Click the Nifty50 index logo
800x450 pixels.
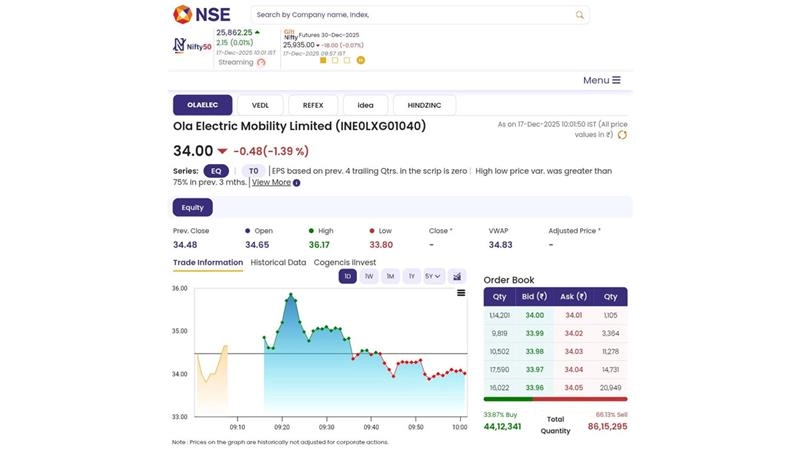point(192,46)
